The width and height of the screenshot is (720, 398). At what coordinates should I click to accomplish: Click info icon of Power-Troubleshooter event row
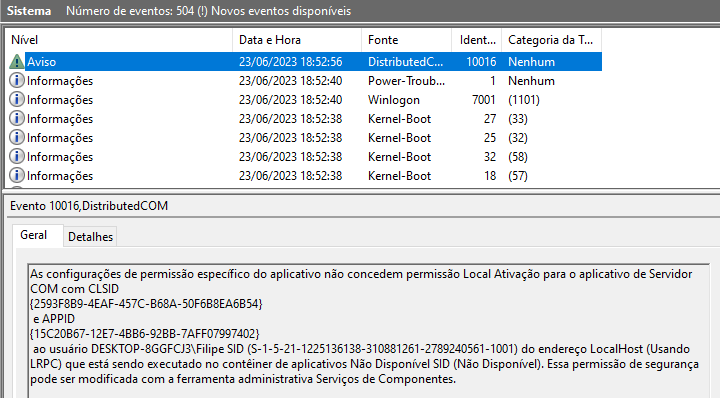[x=17, y=80]
